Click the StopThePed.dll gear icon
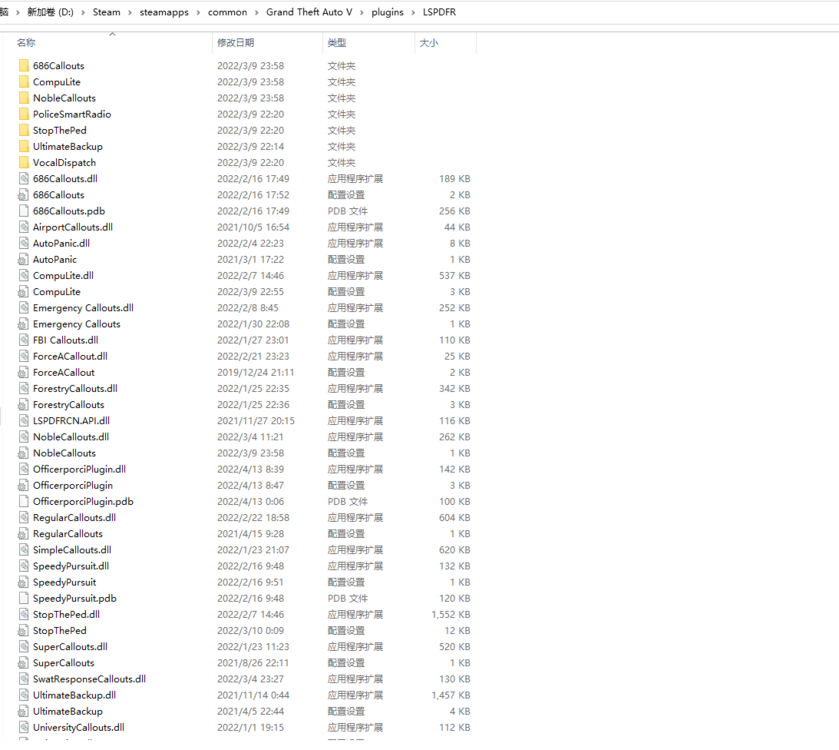 click(x=22, y=614)
